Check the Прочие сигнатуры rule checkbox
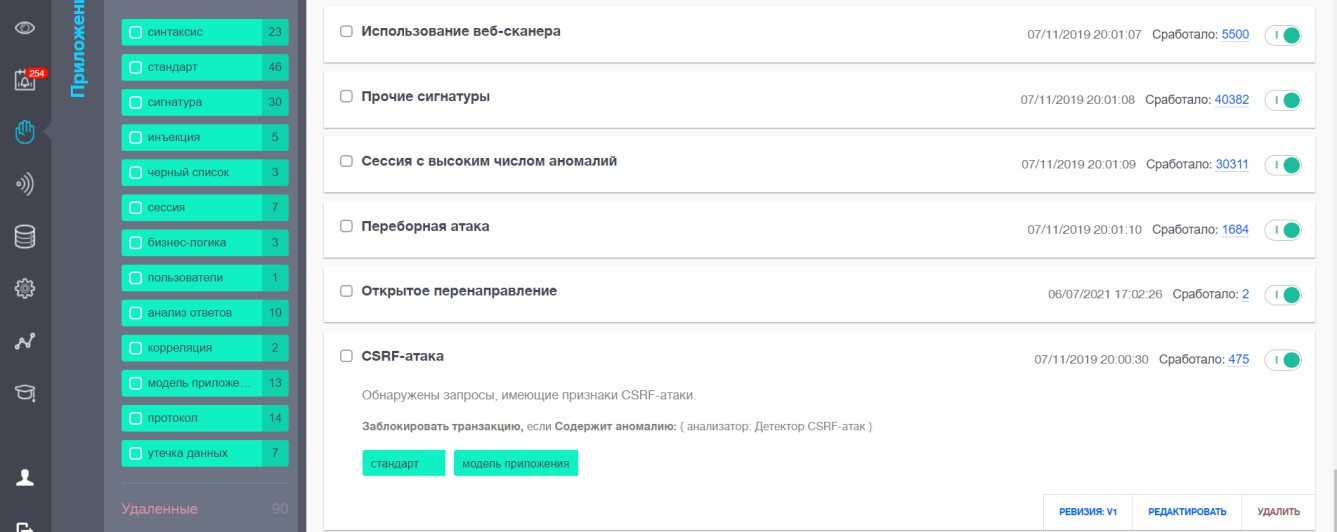1337x532 pixels. pos(347,97)
